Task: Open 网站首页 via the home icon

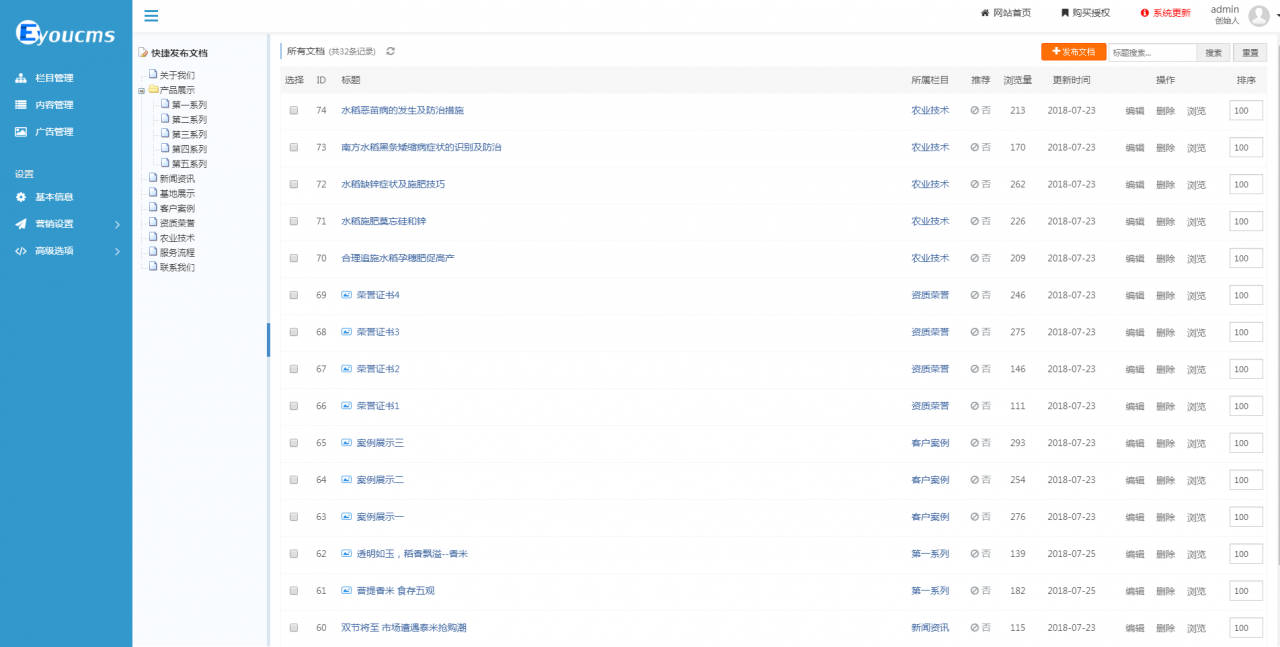Action: tap(985, 13)
